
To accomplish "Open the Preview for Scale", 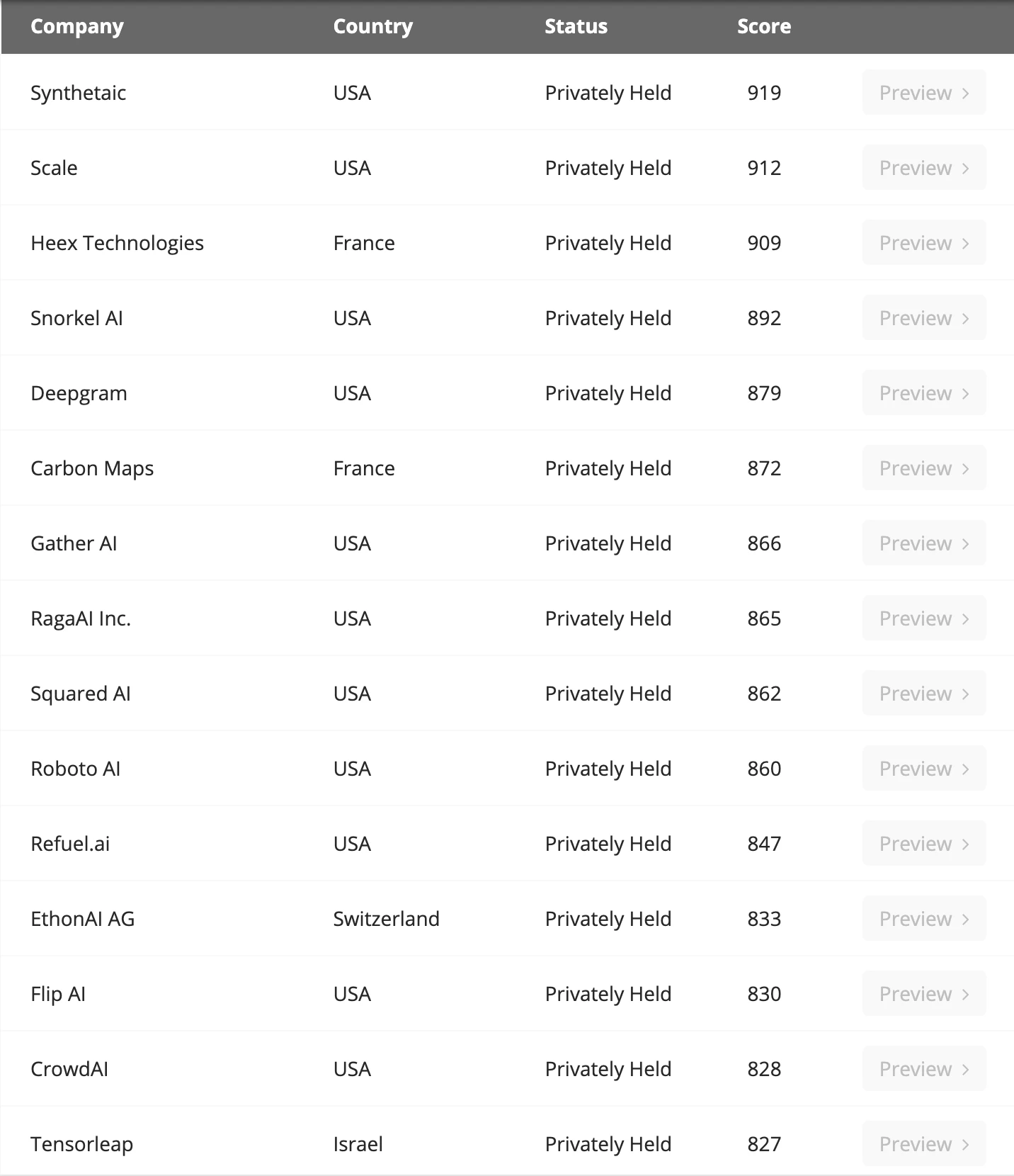I will pos(923,168).
